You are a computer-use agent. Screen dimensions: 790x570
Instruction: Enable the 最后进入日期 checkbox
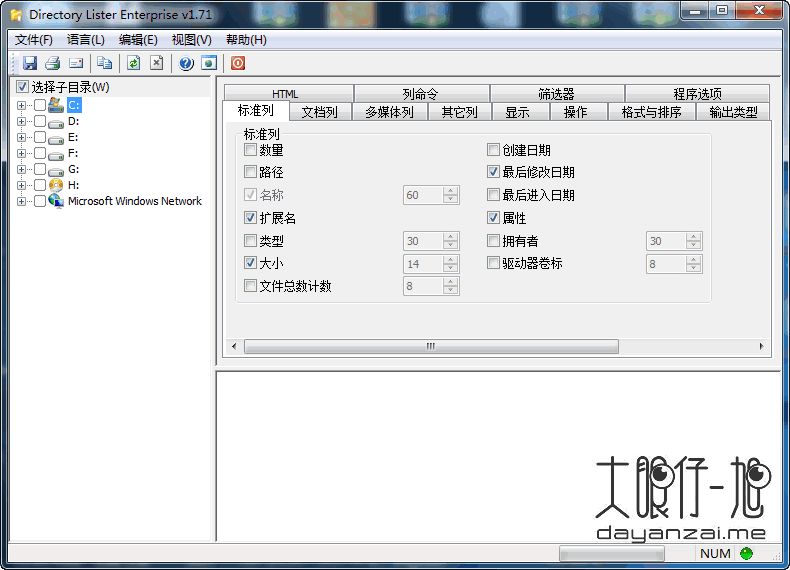[x=493, y=194]
